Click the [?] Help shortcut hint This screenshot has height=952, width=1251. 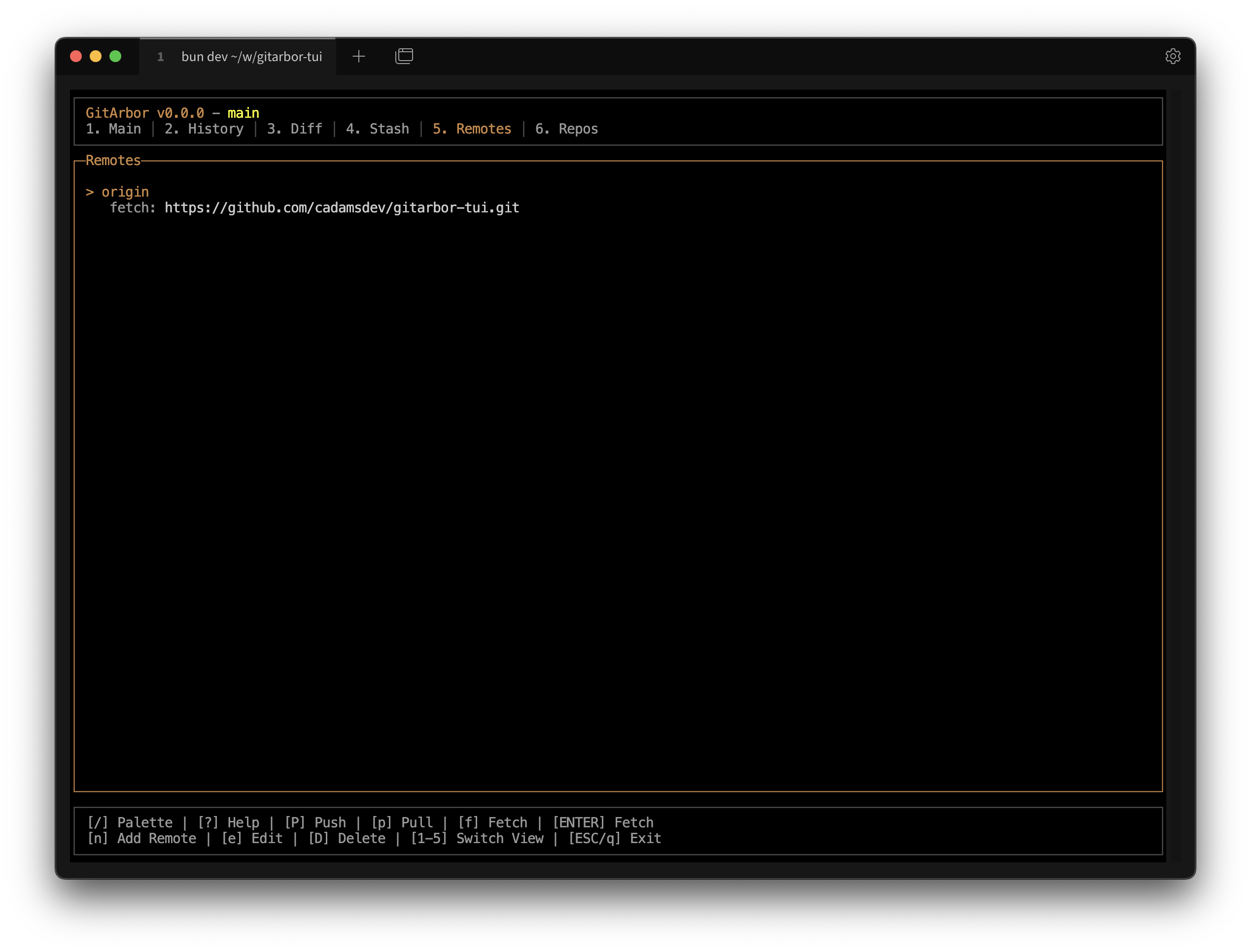[228, 822]
